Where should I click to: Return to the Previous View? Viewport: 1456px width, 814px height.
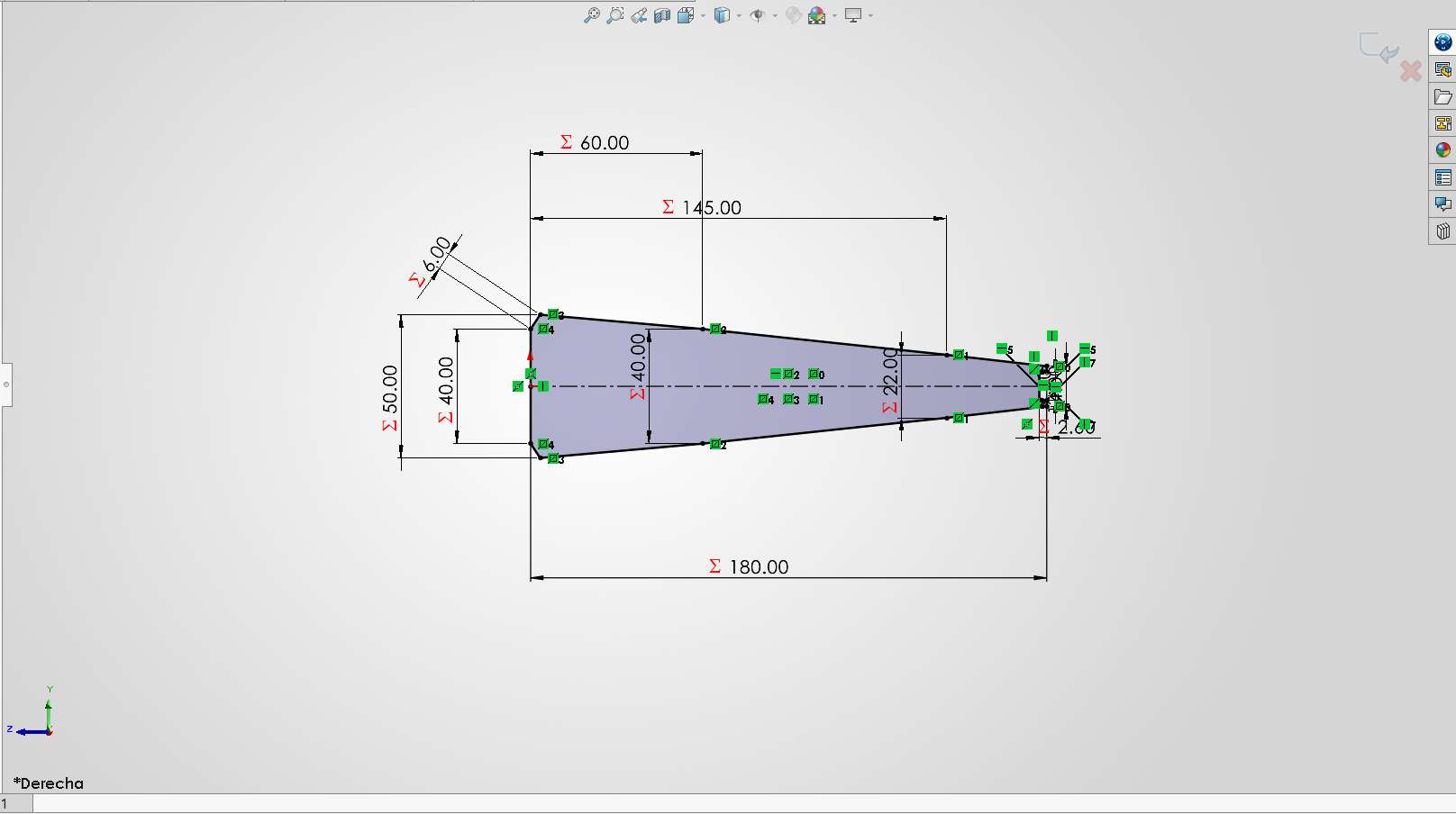point(639,15)
